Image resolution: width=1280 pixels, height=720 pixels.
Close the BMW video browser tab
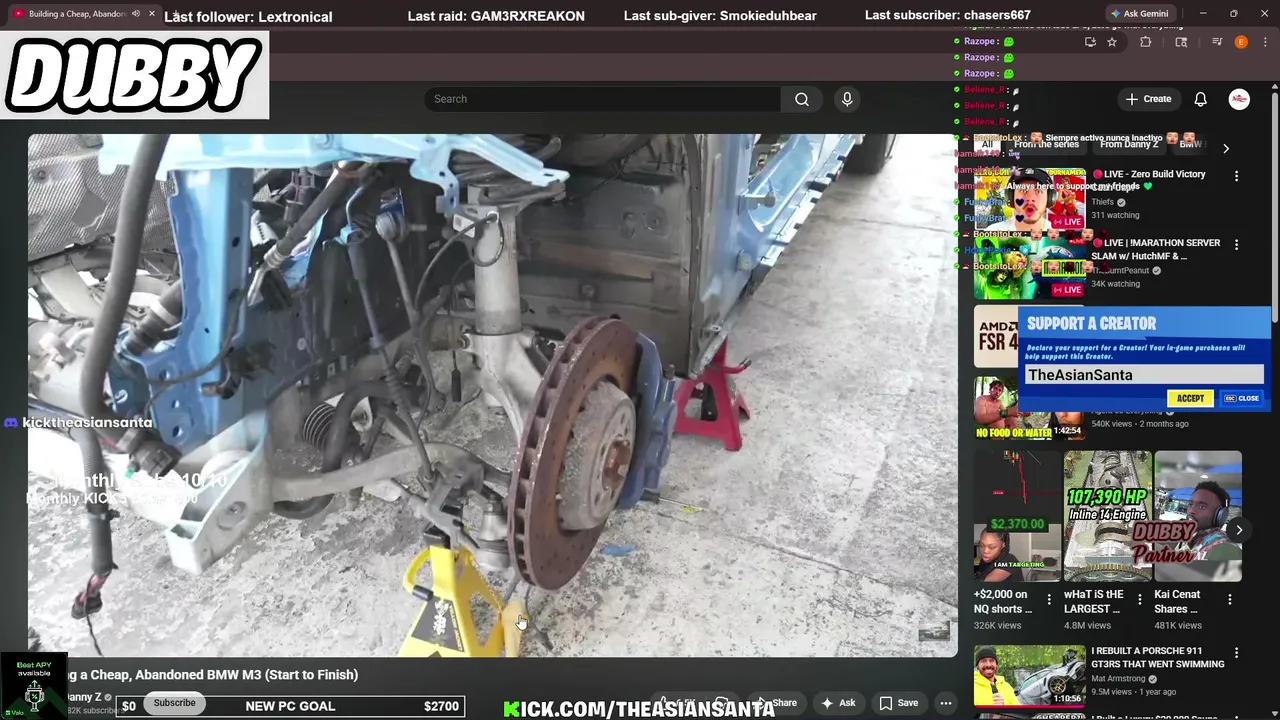[152, 14]
